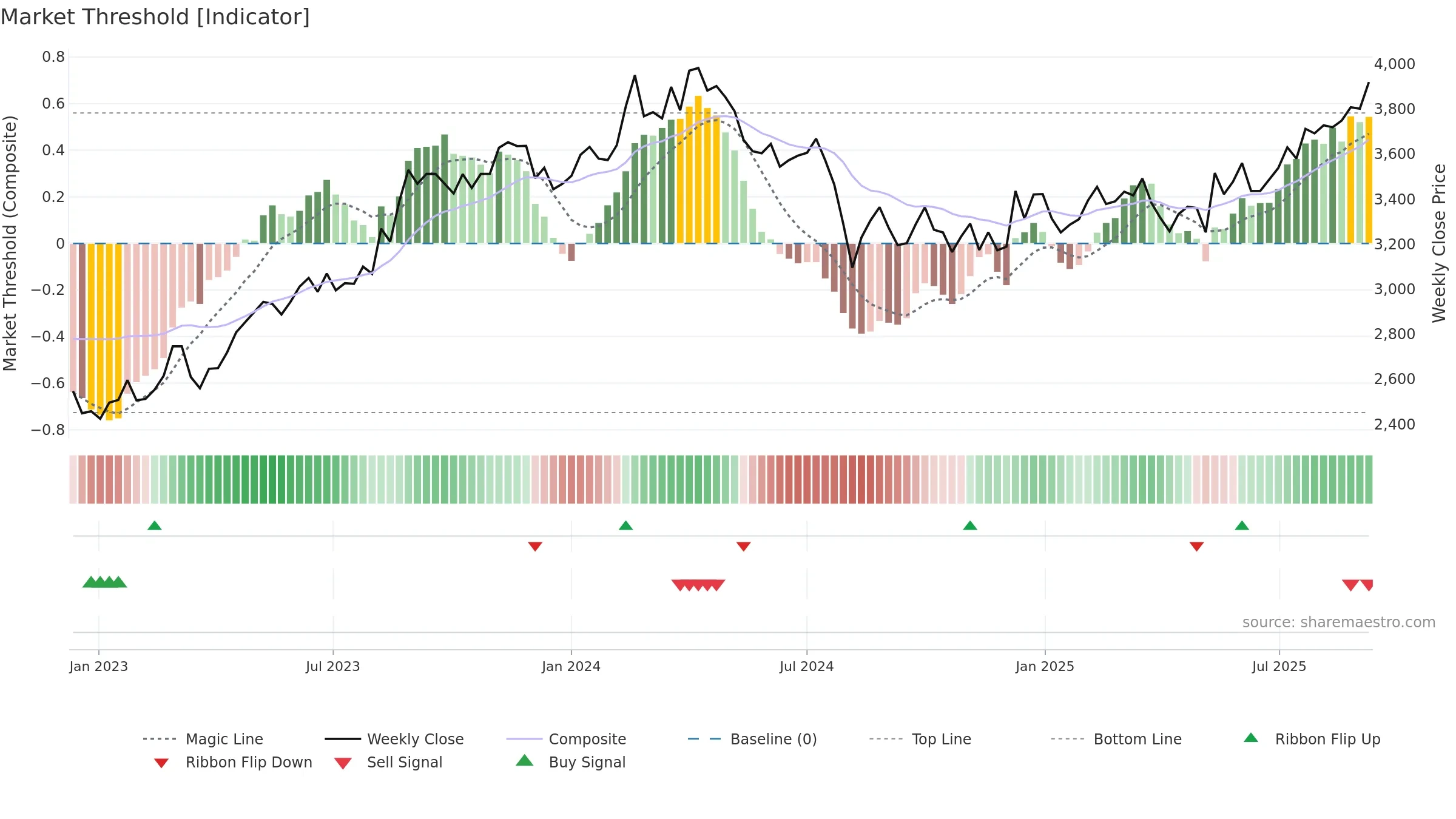Click the Jul 2023 x-axis label
Viewport: 1456px width, 819px height.
[333, 667]
